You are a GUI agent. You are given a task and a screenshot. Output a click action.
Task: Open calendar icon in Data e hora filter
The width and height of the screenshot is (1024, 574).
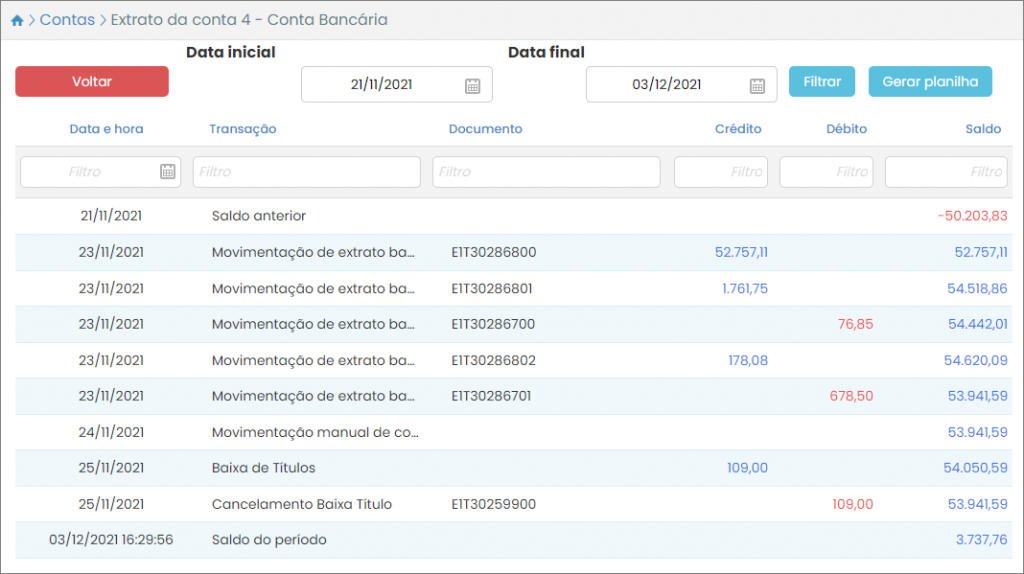[x=168, y=172]
